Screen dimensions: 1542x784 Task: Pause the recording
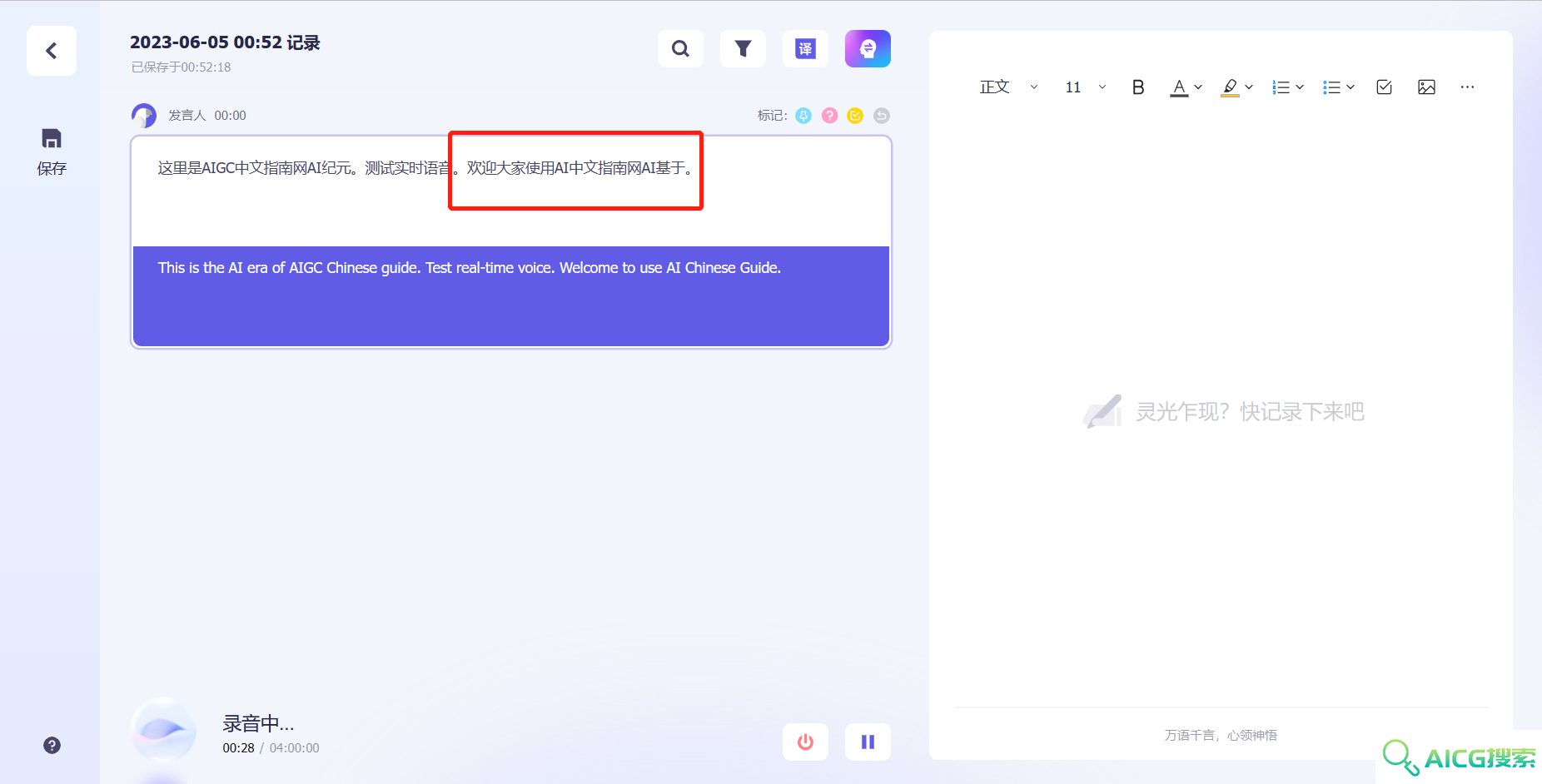868,742
